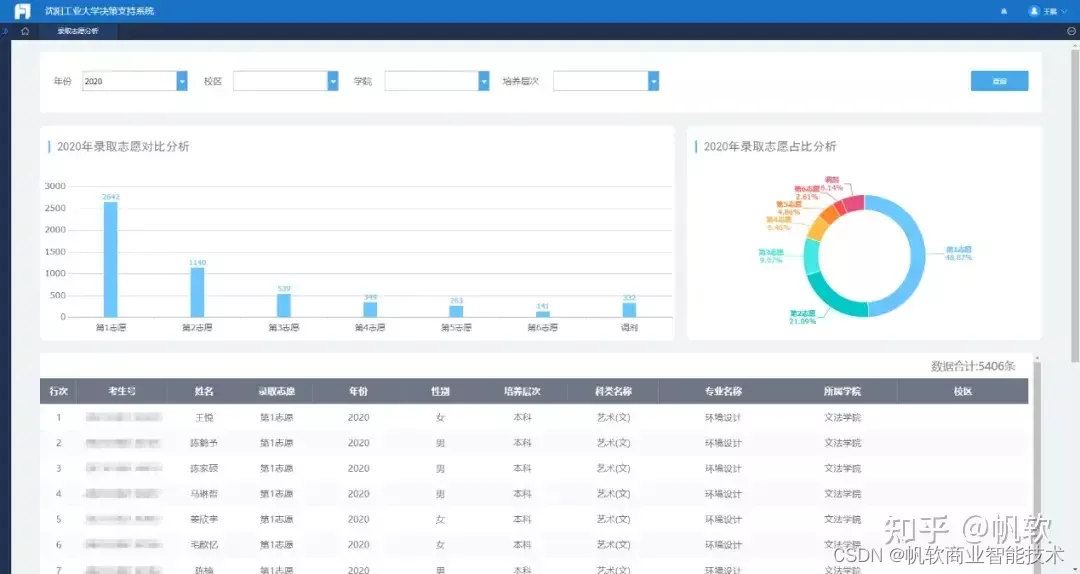Click the 第4志愿 bar in chart
Viewport: 1080px width, 574px height.
tap(370, 309)
